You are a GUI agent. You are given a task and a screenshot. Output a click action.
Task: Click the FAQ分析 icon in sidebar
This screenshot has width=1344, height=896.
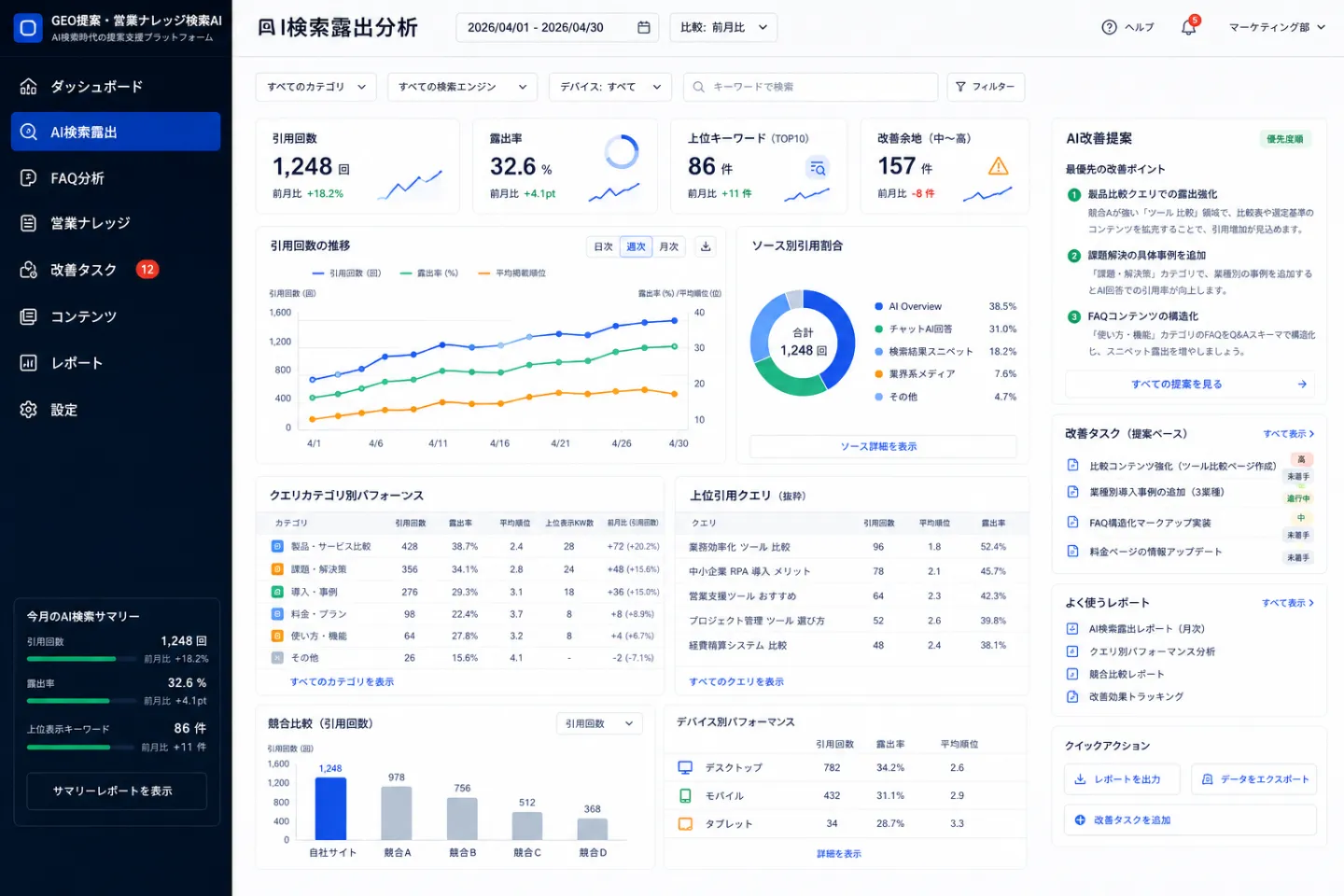pyautogui.click(x=29, y=177)
